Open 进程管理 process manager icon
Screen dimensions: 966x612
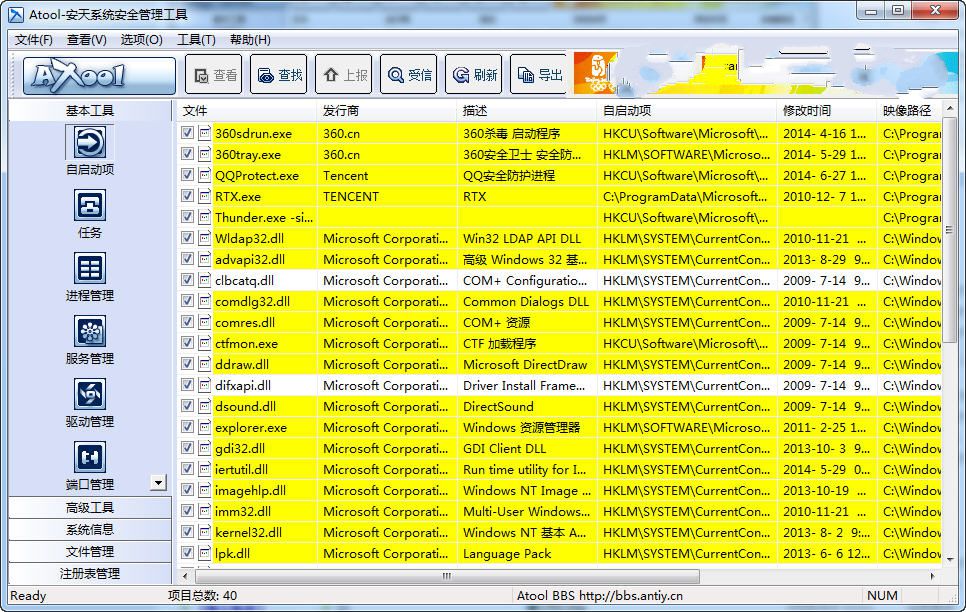coord(89,268)
